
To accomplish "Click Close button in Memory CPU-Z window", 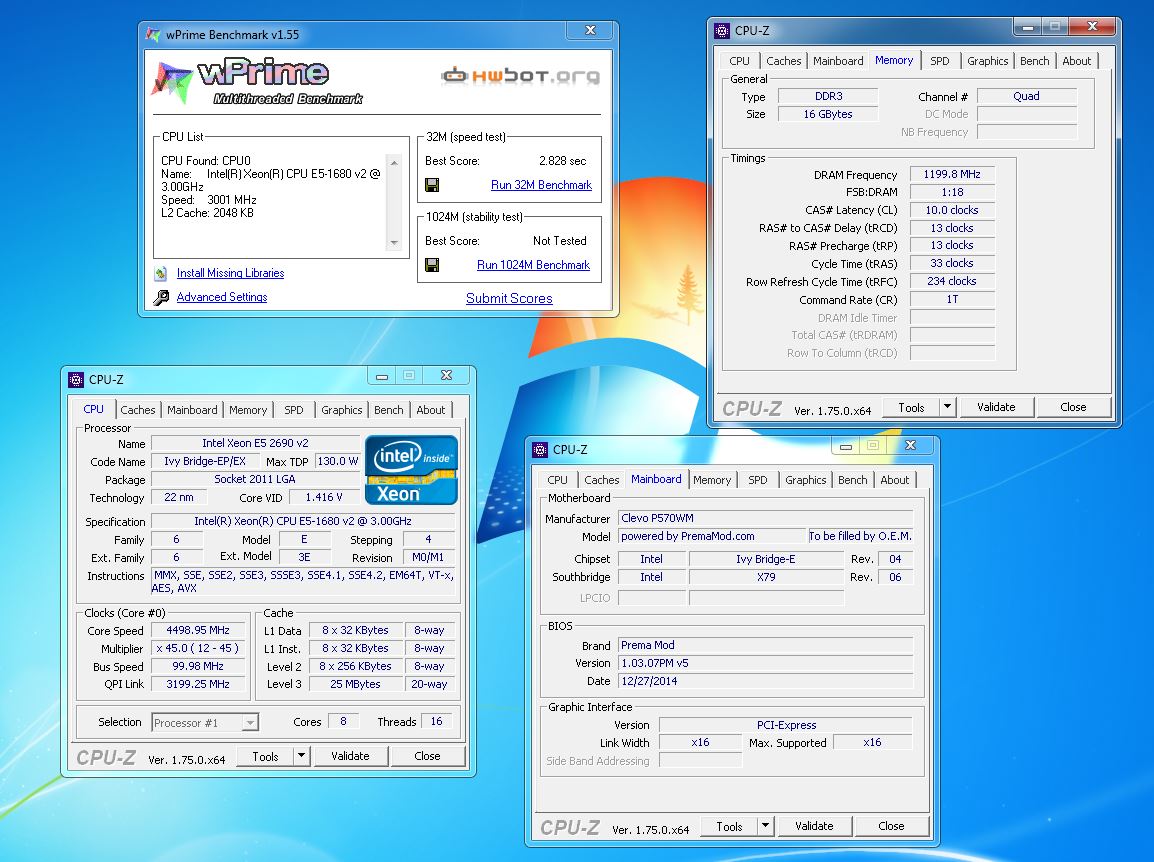I will pyautogui.click(x=1073, y=407).
